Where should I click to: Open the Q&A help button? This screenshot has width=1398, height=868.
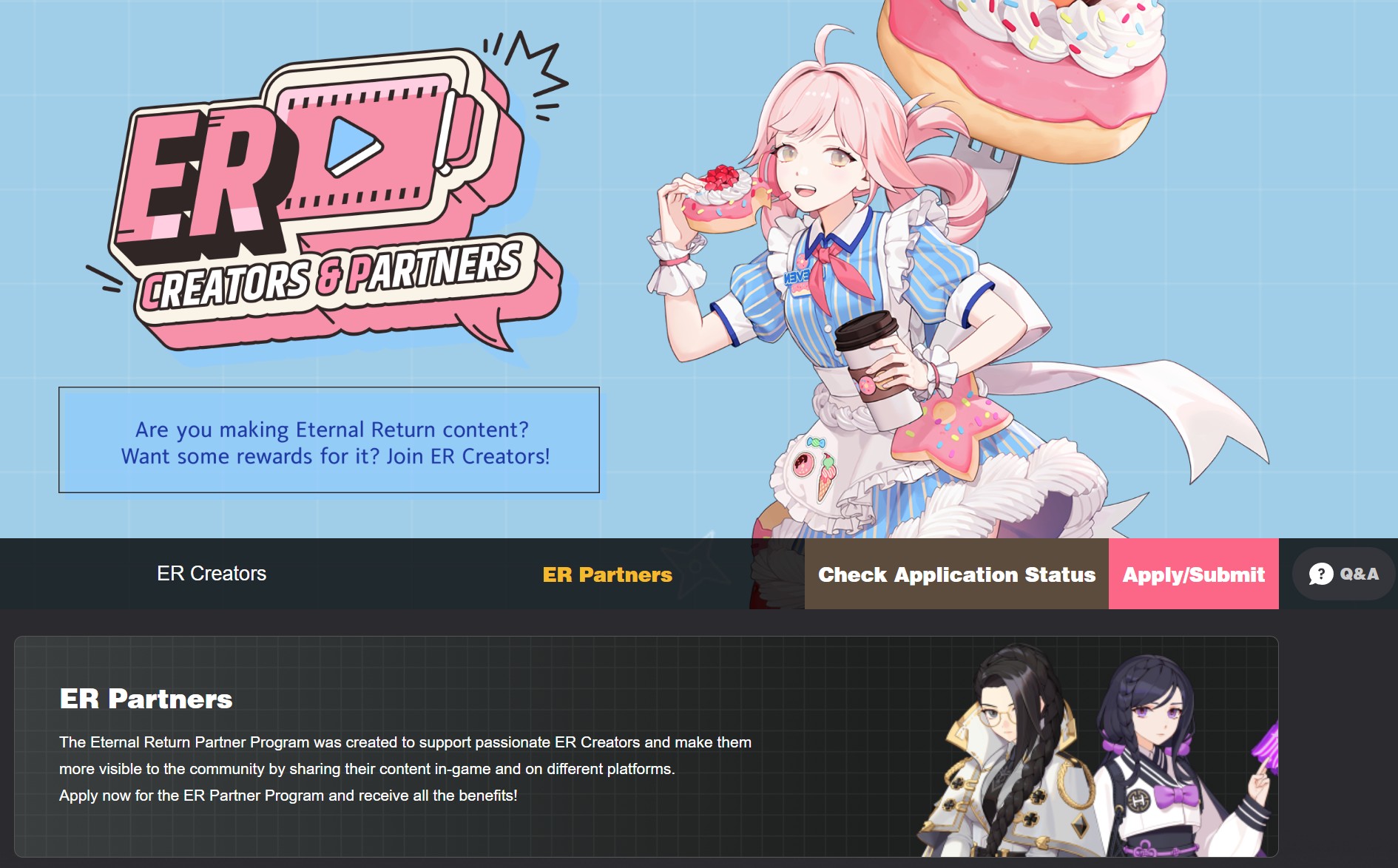1343,574
